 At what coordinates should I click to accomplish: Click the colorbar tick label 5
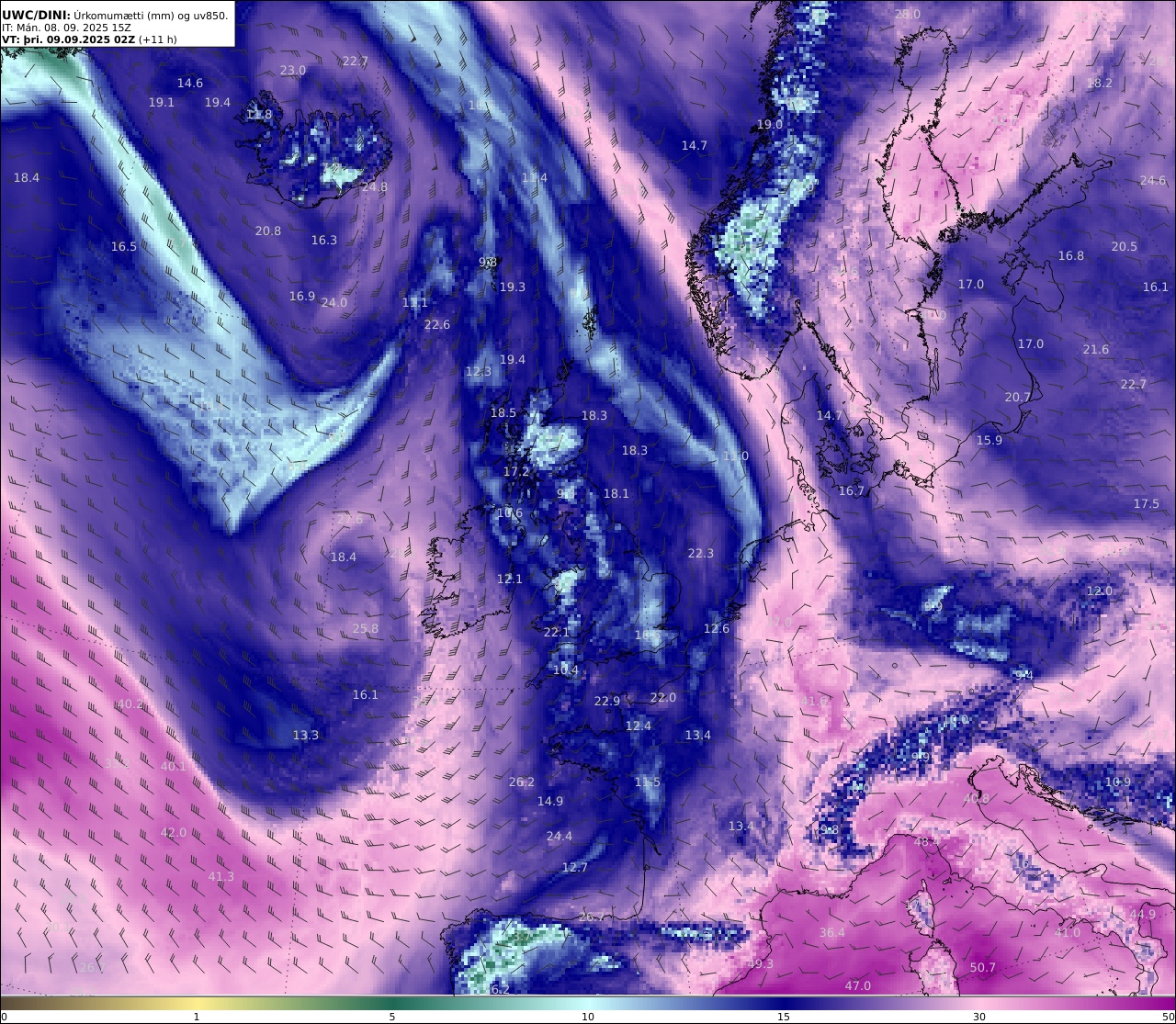pos(392,1017)
